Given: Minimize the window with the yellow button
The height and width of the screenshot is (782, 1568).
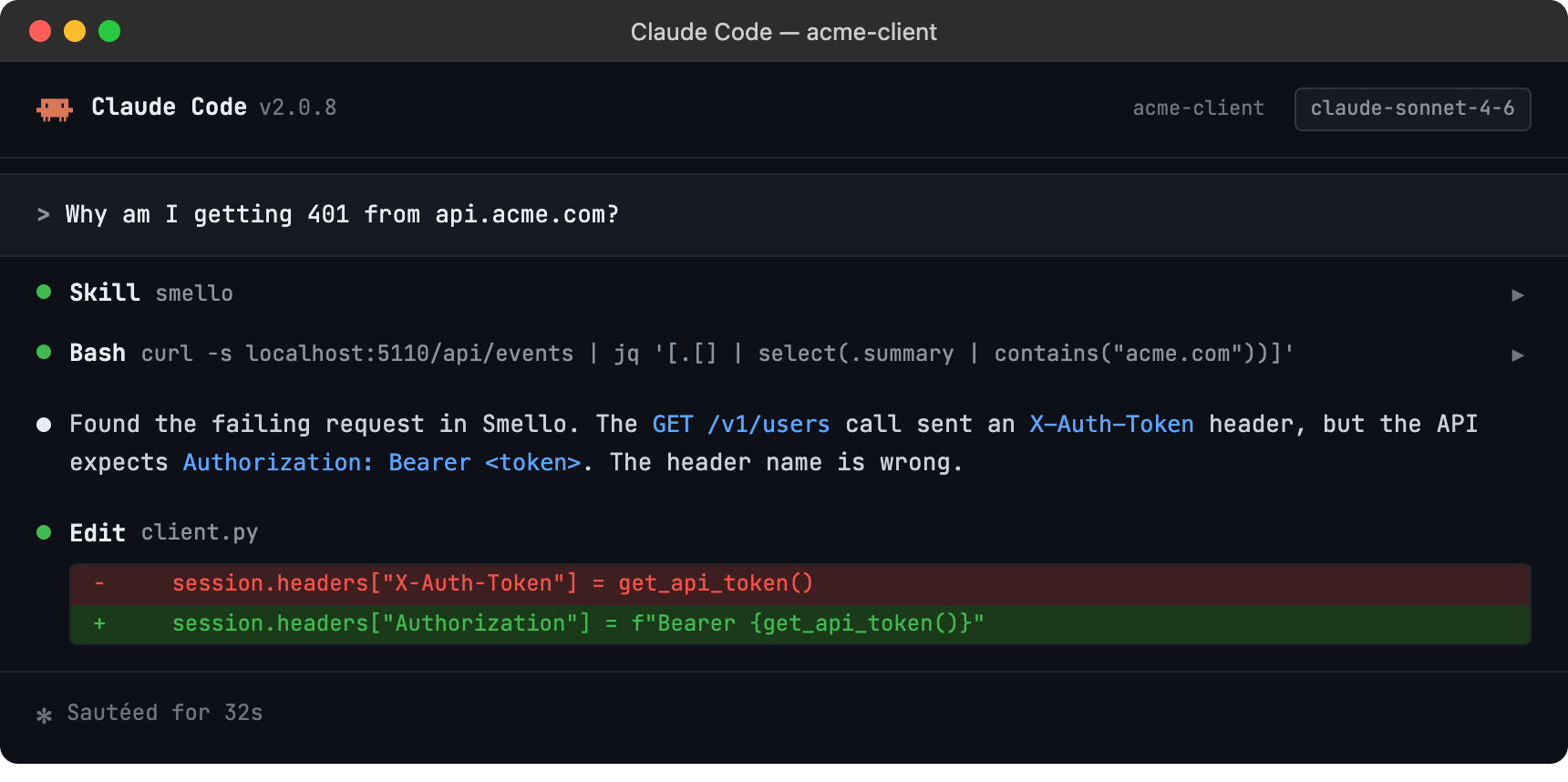Looking at the screenshot, I should tap(75, 31).
